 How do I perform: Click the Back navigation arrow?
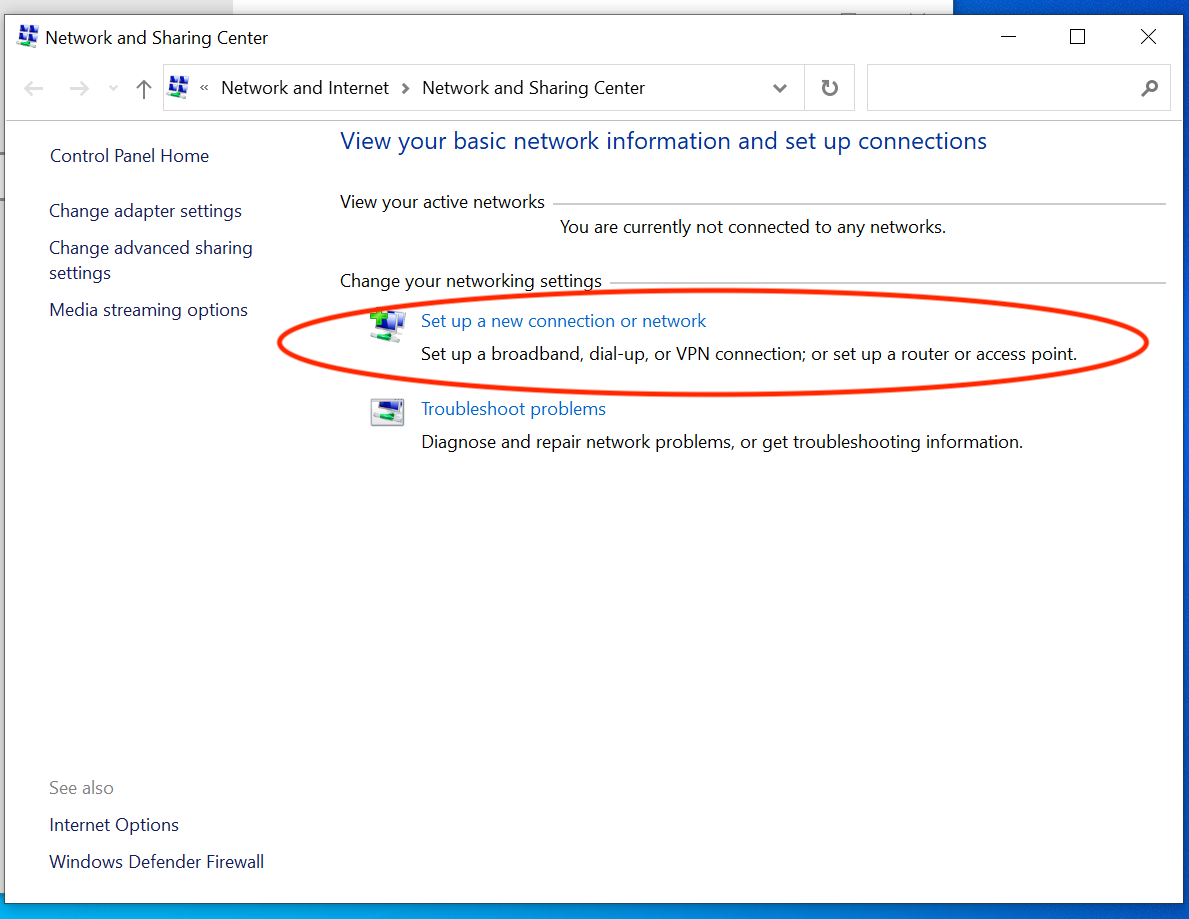[x=34, y=88]
